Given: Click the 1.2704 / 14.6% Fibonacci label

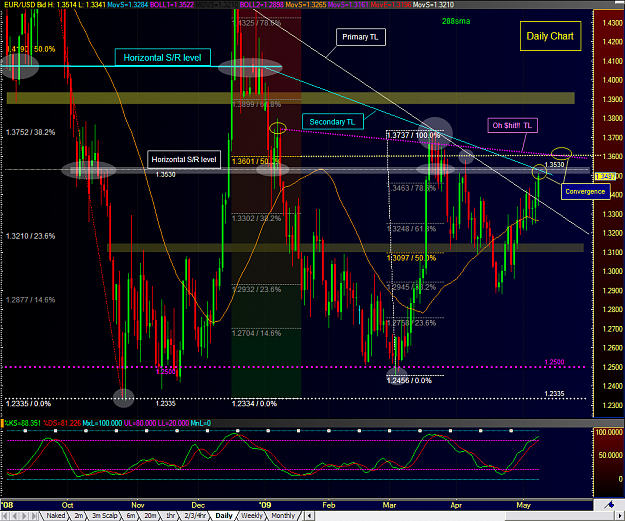Looking at the screenshot, I should click(256, 333).
